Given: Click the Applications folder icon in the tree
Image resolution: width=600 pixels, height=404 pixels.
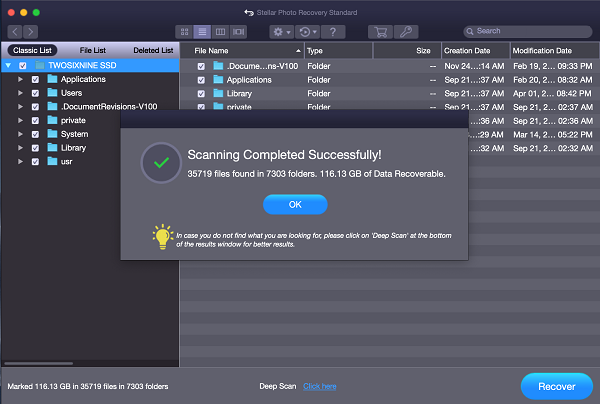Looking at the screenshot, I should [x=52, y=79].
